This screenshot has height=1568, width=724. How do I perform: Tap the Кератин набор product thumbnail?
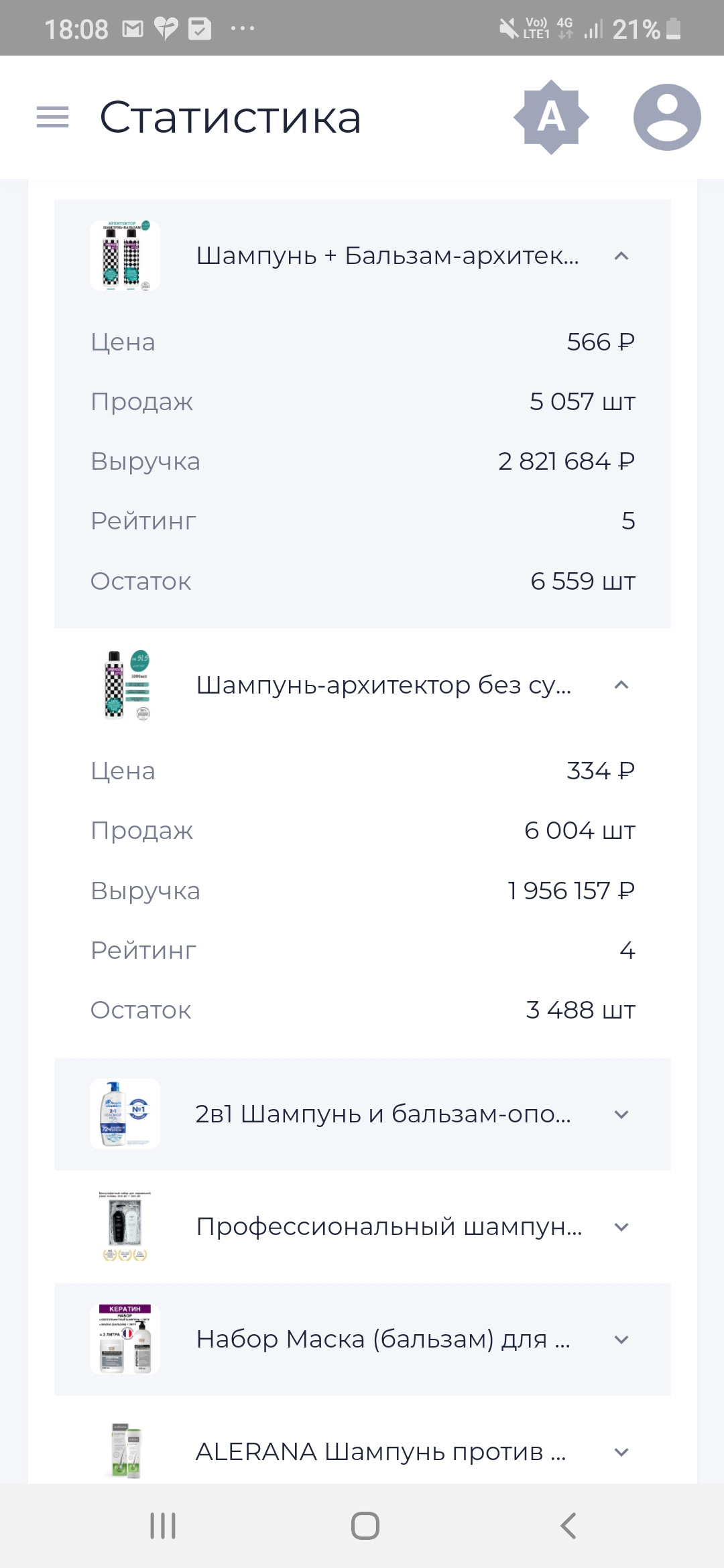click(x=125, y=1340)
